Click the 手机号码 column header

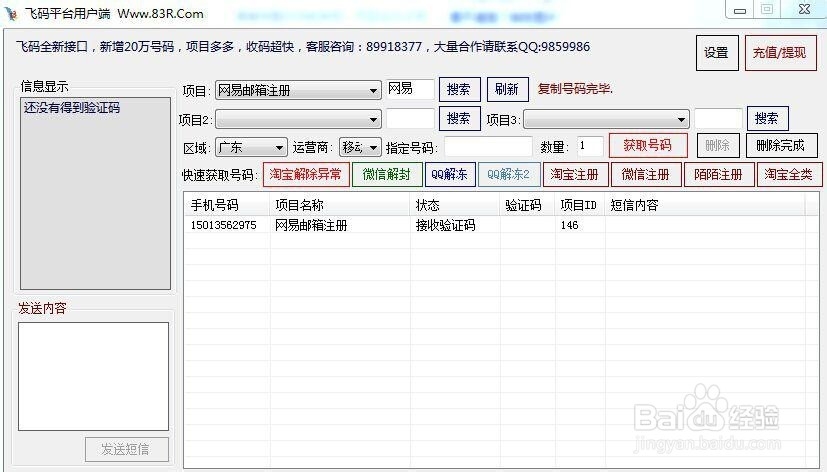[227, 205]
